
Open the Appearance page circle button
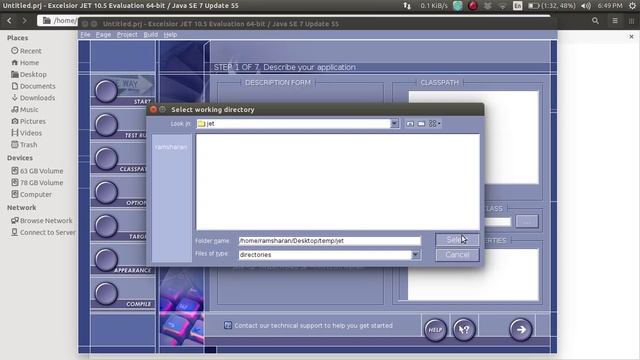click(x=106, y=260)
